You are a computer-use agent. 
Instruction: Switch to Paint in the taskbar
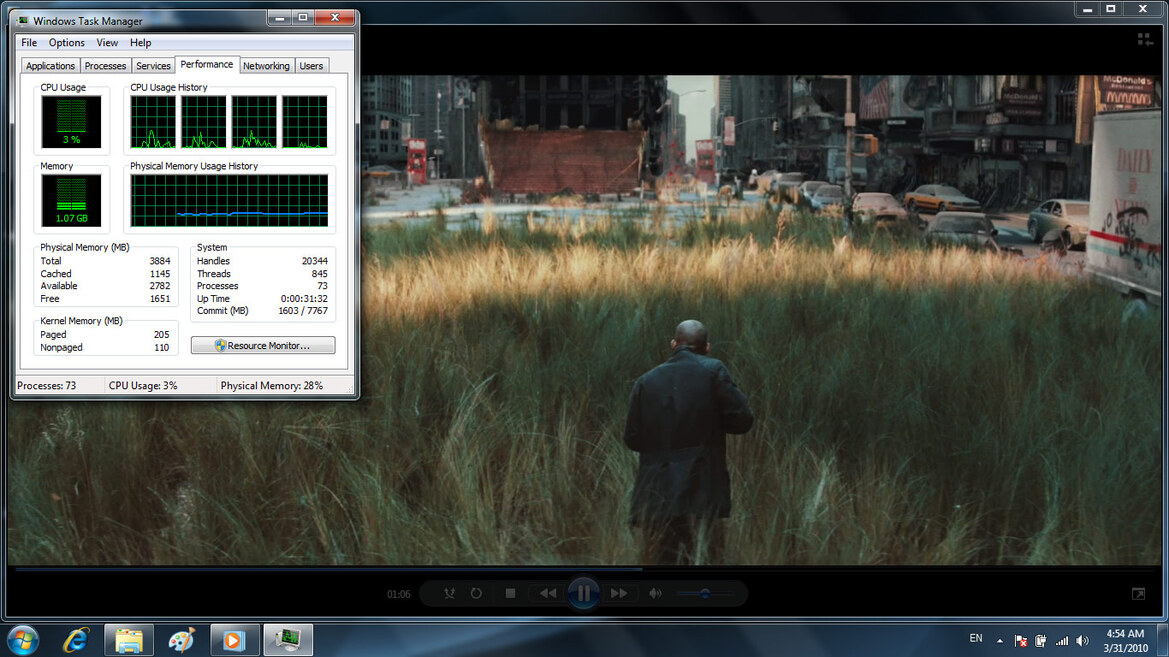click(182, 641)
